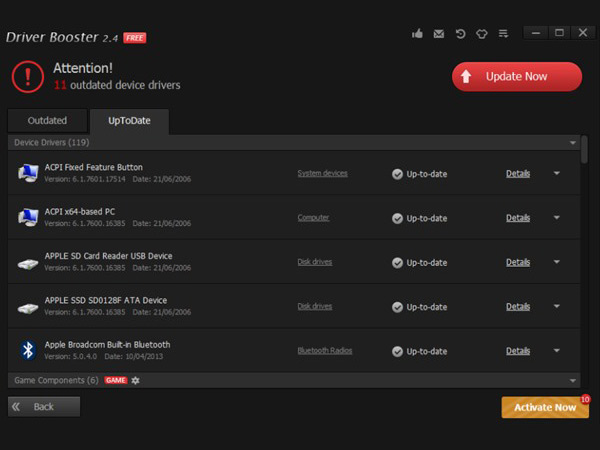Open dropdown arrow for Apple Broadcom Bluetooth
The height and width of the screenshot is (450, 600).
pyautogui.click(x=557, y=351)
